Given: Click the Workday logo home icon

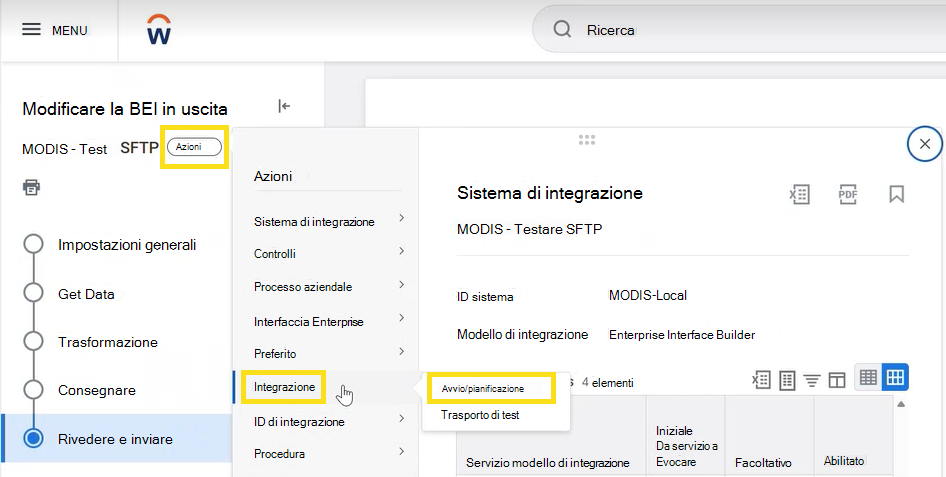Looking at the screenshot, I should point(159,30).
